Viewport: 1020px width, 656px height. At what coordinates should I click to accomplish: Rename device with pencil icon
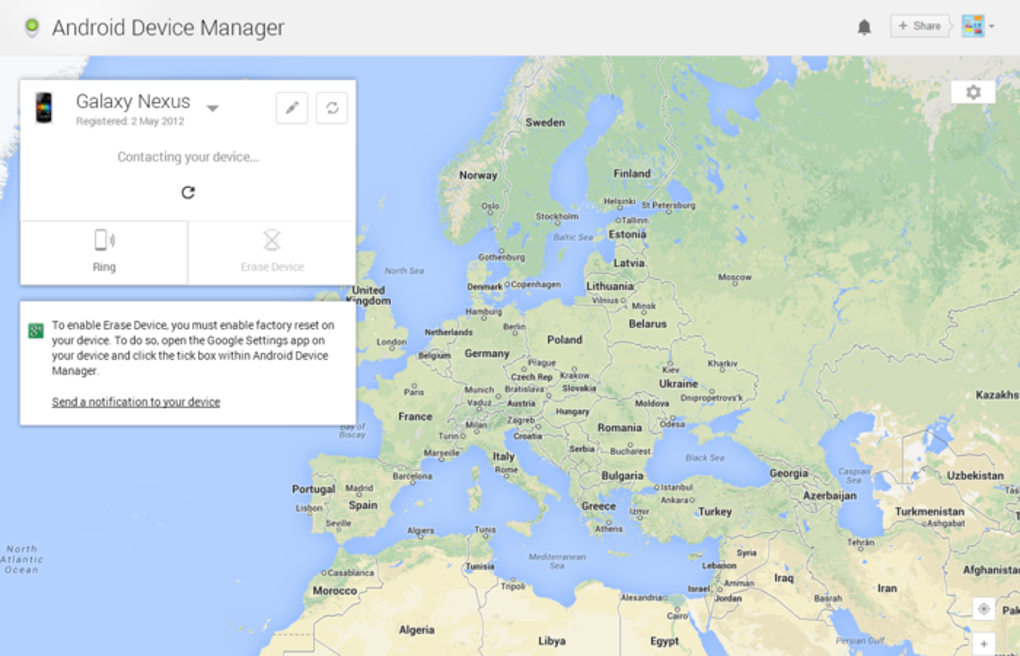pyautogui.click(x=291, y=108)
